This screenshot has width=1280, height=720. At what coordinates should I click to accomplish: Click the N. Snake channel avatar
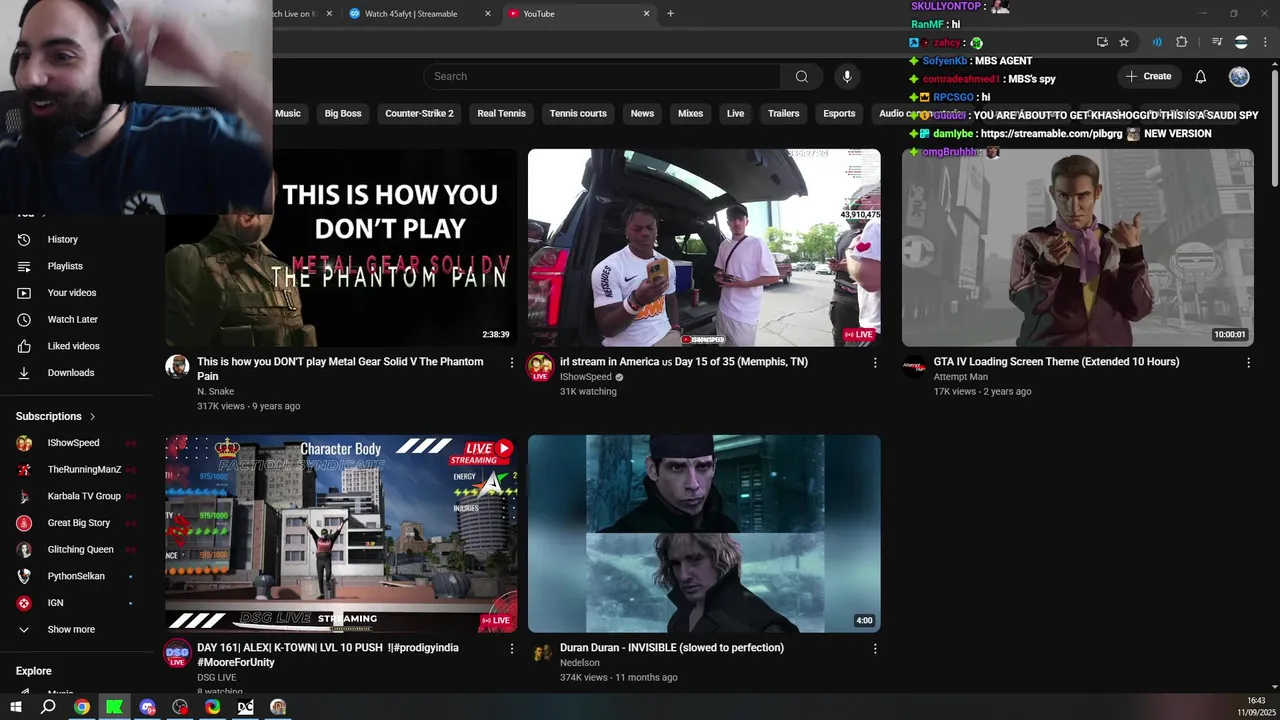tap(177, 366)
